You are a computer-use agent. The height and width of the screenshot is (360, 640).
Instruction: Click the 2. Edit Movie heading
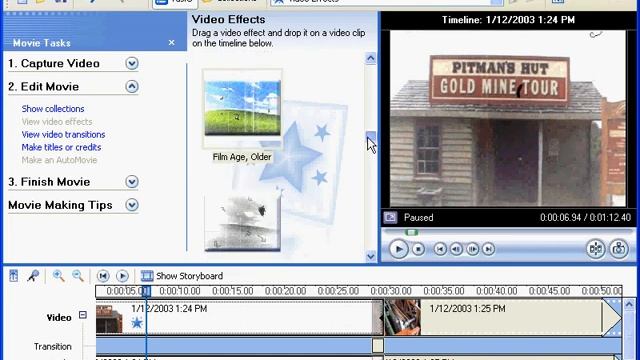pyautogui.click(x=44, y=87)
